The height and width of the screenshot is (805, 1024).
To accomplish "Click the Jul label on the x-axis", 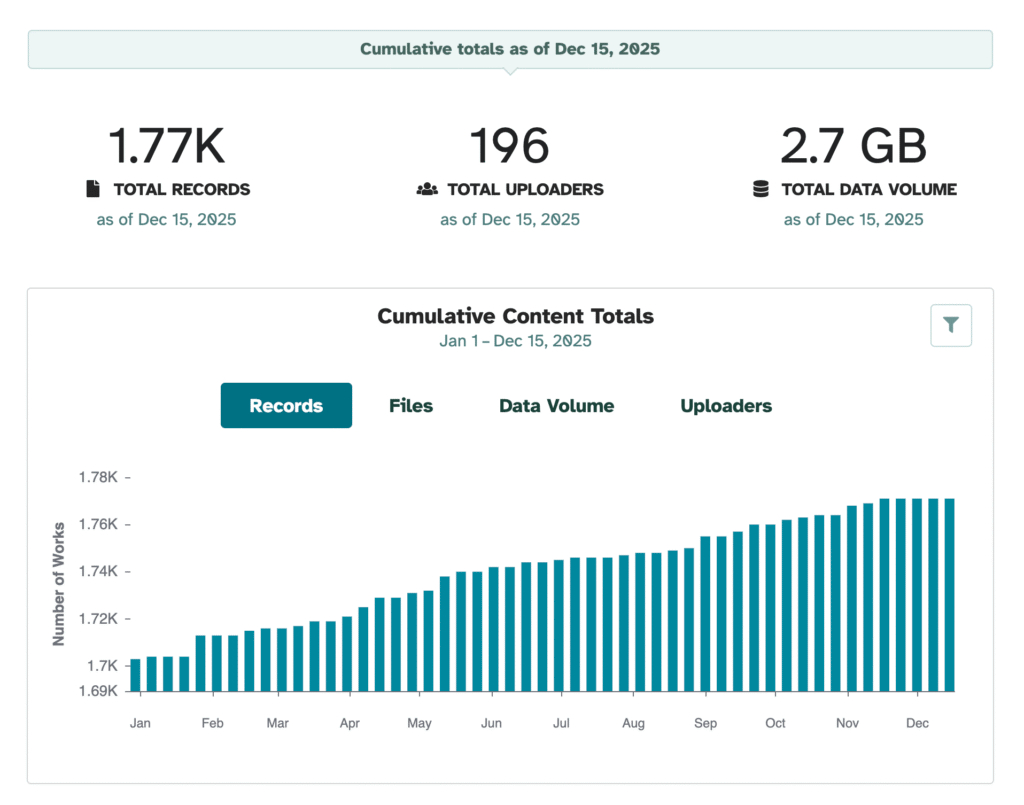I will click(x=561, y=723).
